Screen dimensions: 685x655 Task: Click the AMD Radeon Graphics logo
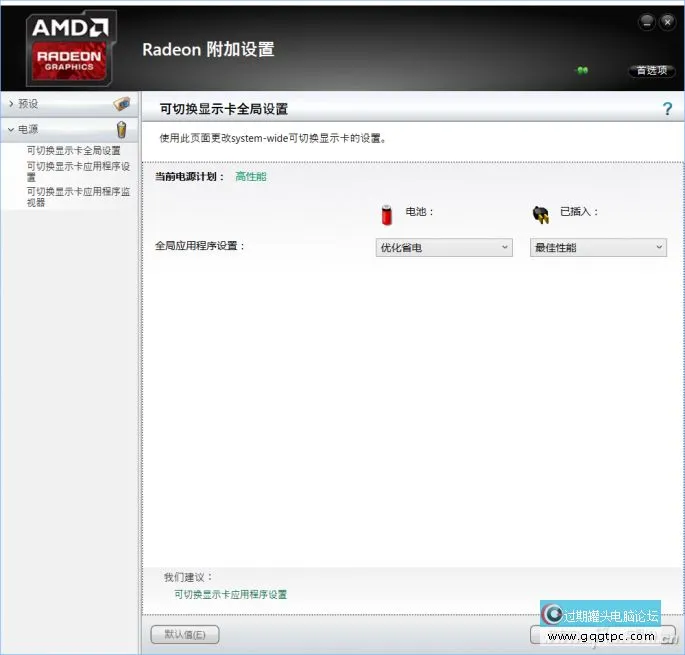[71, 47]
